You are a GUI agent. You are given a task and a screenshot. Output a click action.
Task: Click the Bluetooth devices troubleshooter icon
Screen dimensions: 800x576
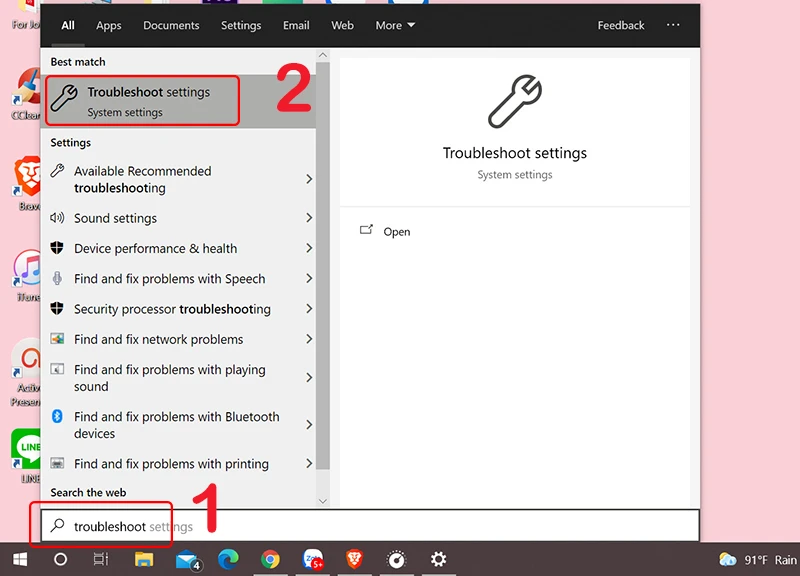click(x=61, y=417)
